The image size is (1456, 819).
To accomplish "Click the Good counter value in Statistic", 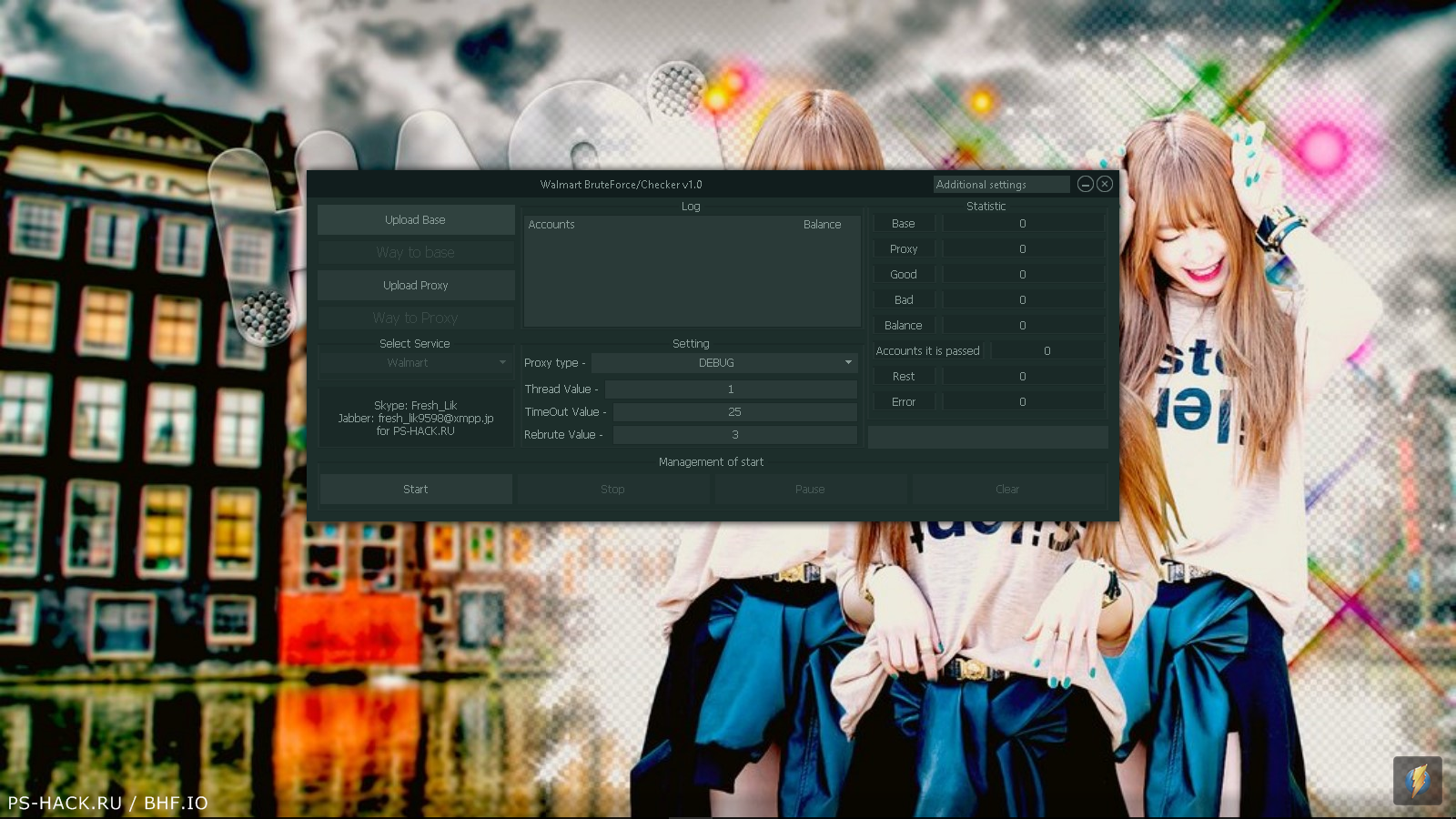I will (1023, 275).
